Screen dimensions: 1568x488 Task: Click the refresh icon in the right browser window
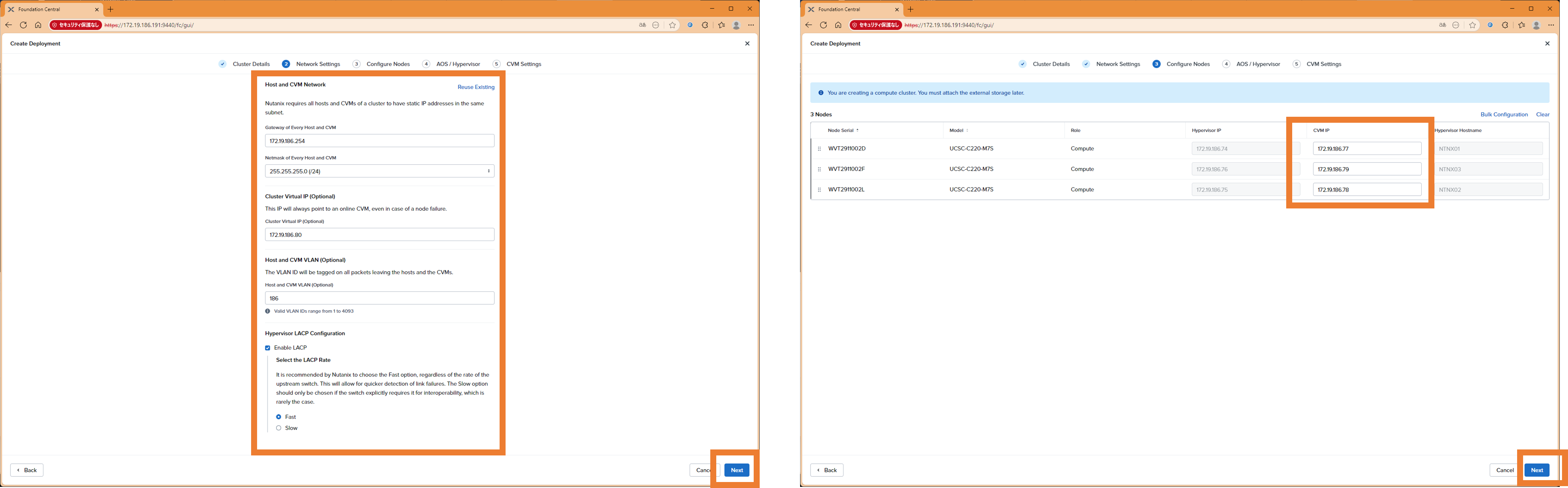coord(823,25)
